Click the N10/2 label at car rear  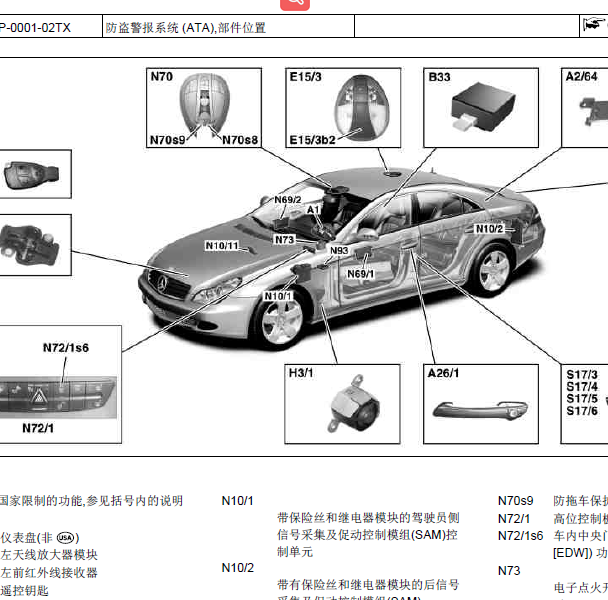tap(489, 229)
